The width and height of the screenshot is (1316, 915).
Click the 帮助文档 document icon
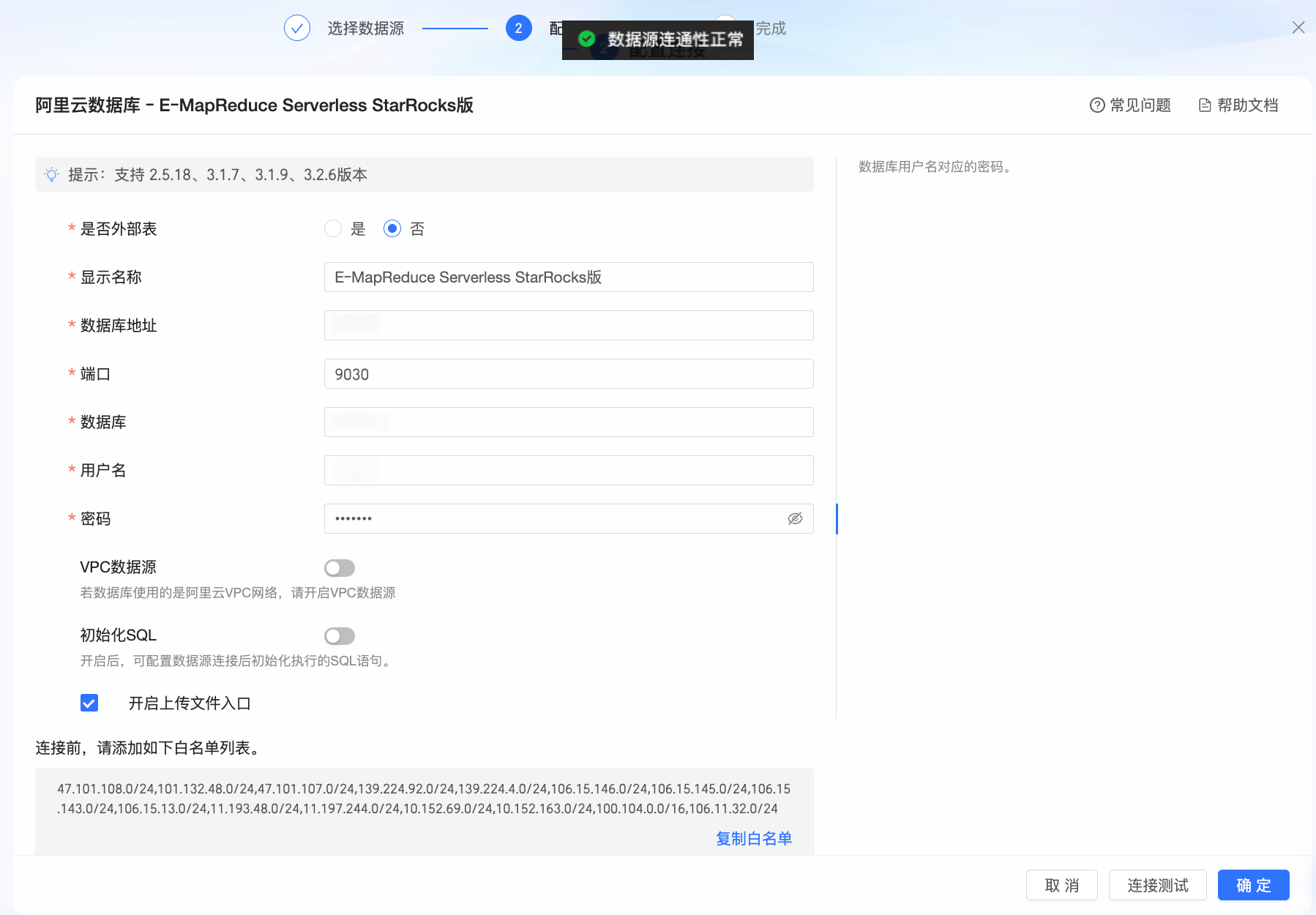(x=1205, y=105)
